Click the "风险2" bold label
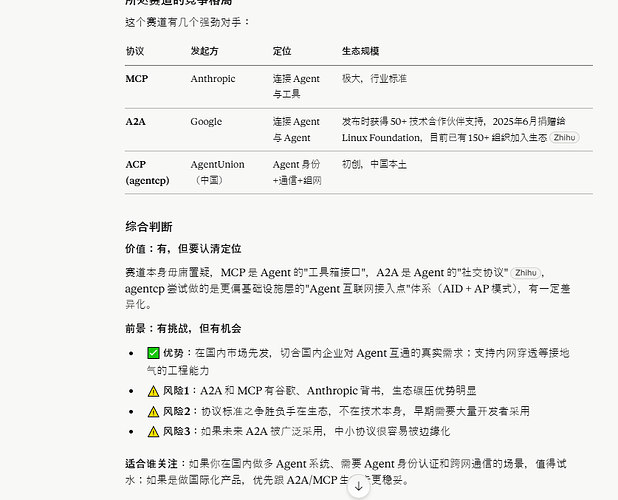This screenshot has width=618, height=500. tap(177, 411)
